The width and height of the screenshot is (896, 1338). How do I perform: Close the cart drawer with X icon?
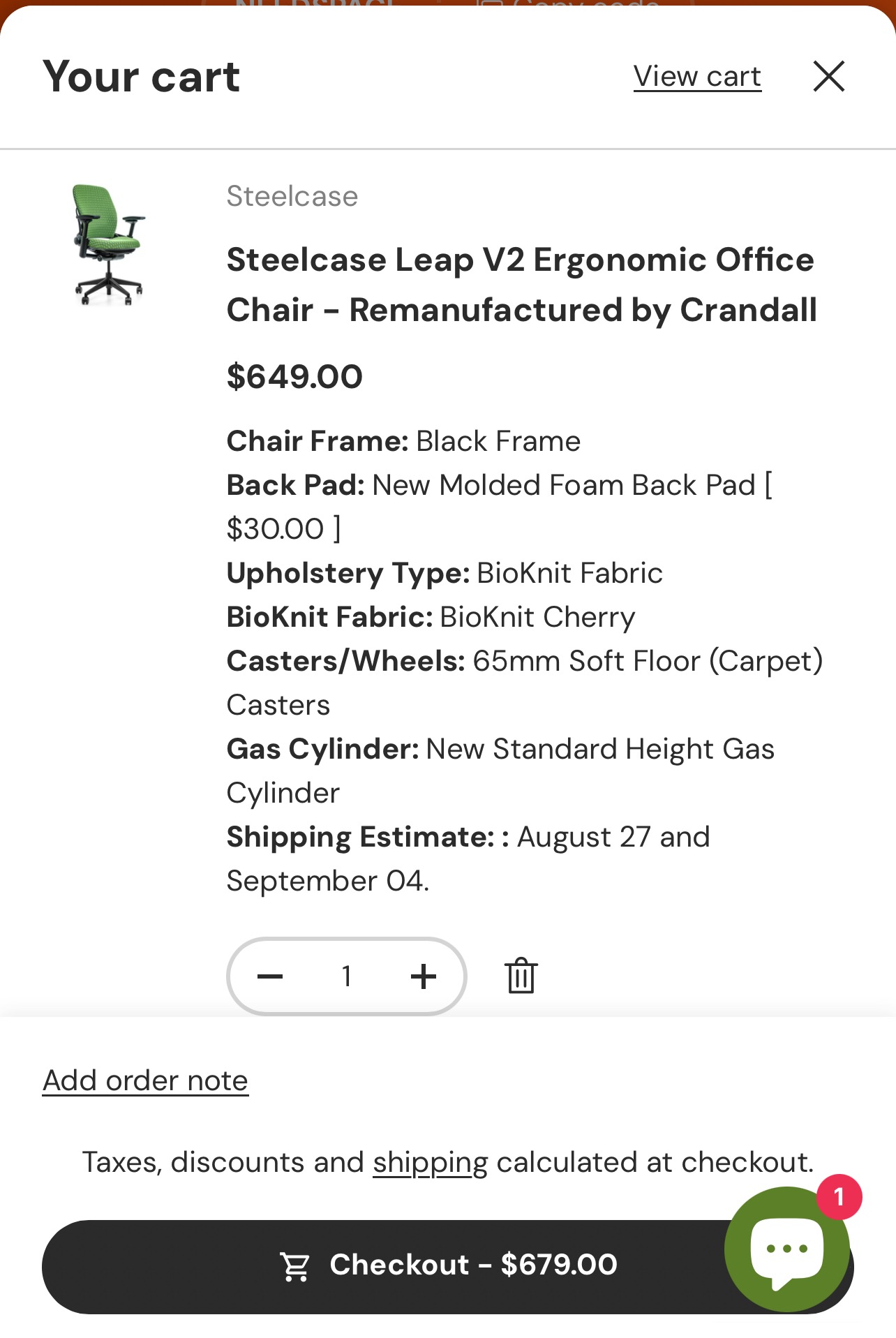(x=829, y=76)
